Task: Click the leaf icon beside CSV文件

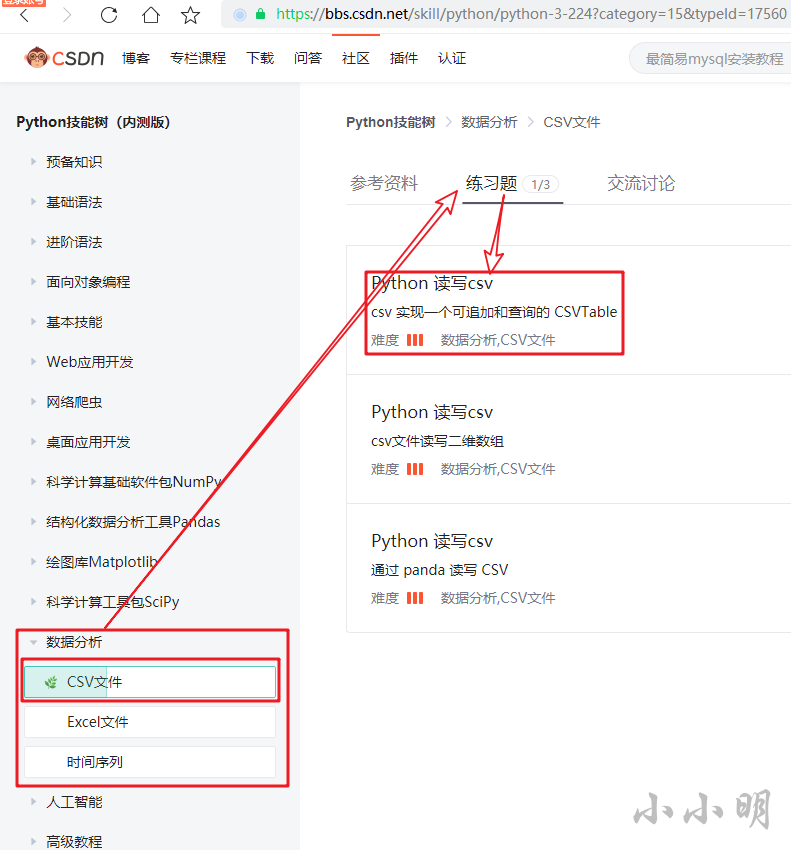Action: point(51,682)
